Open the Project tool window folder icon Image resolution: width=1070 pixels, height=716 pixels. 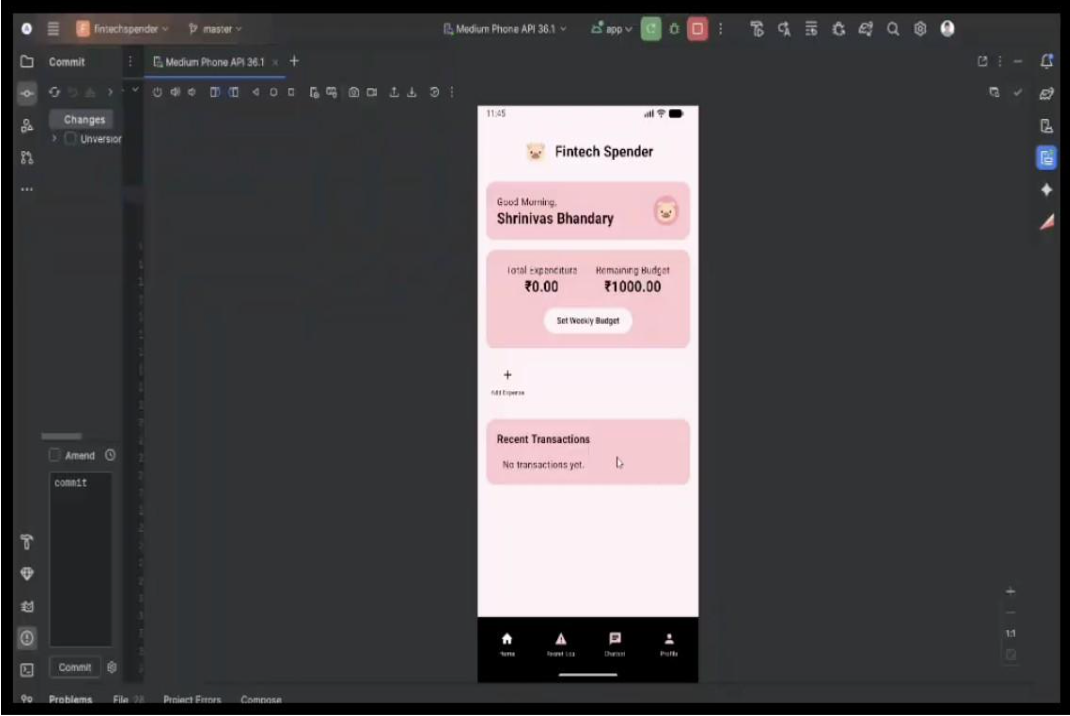pyautogui.click(x=27, y=61)
